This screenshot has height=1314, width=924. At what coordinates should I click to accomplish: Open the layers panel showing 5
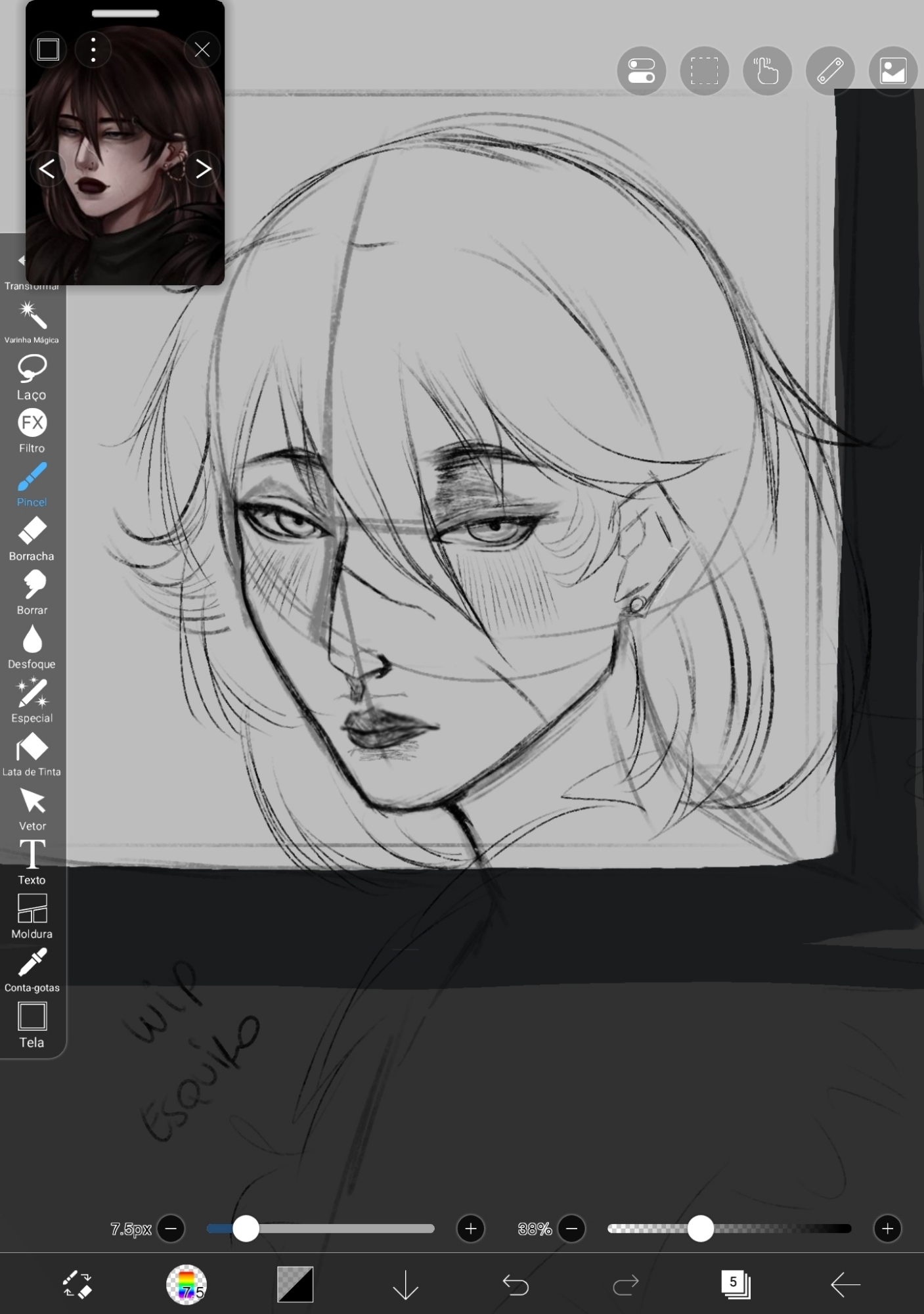tap(735, 1284)
